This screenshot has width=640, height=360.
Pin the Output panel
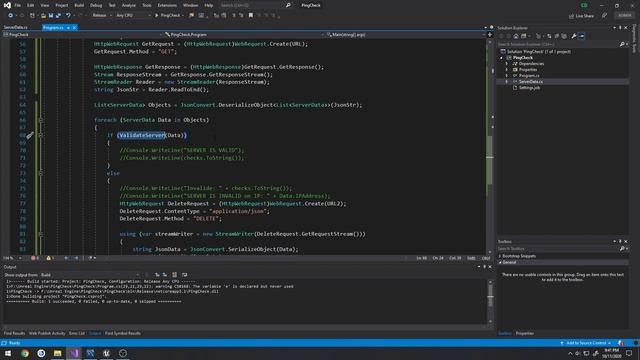click(x=484, y=267)
